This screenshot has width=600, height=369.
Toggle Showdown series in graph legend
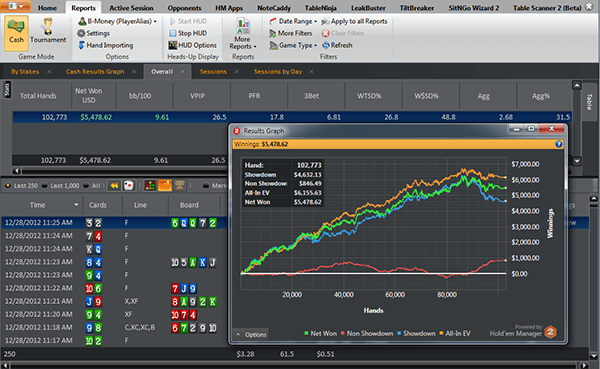pos(416,333)
